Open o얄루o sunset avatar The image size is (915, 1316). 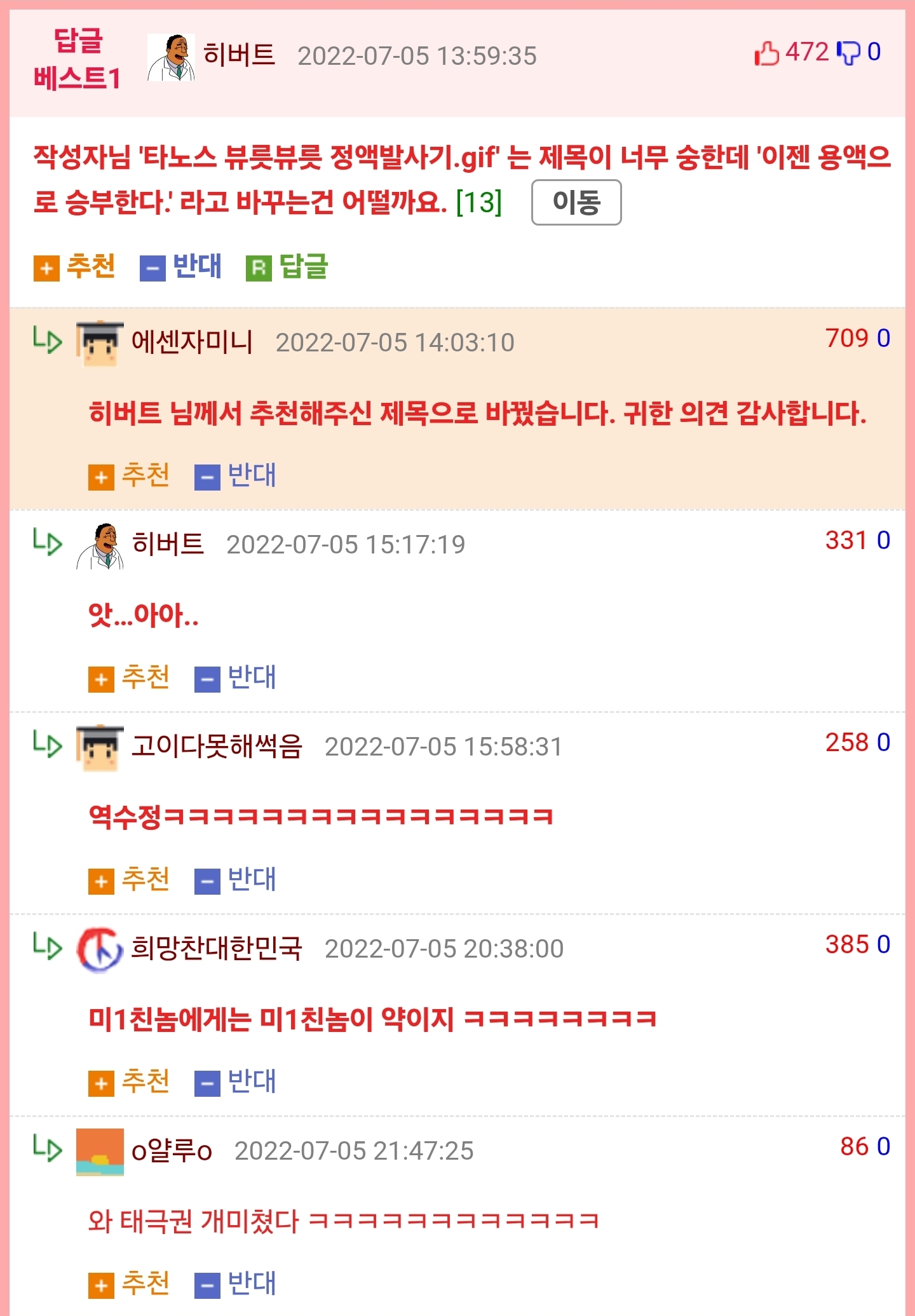tap(100, 1152)
